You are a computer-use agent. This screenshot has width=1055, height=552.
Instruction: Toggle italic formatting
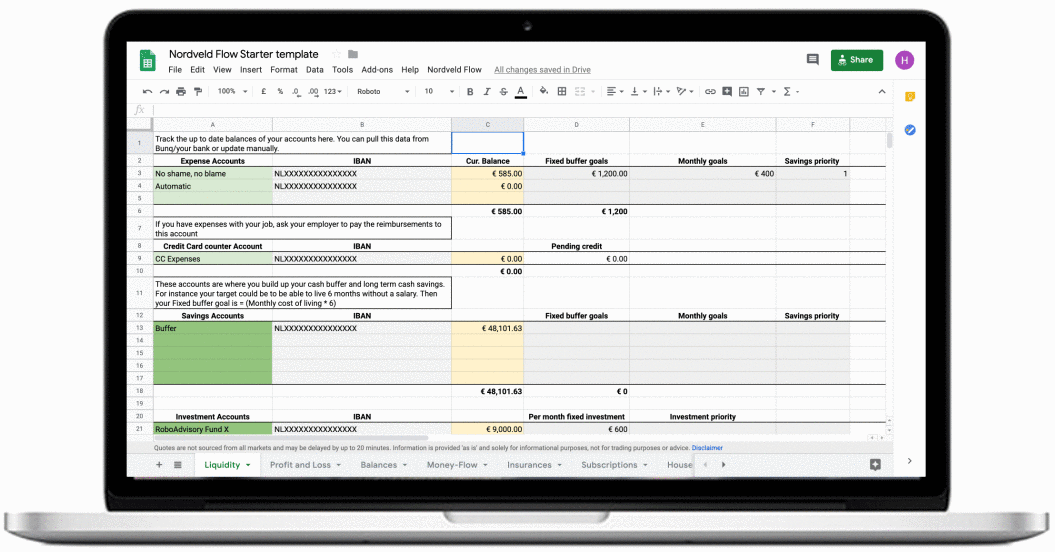[486, 92]
